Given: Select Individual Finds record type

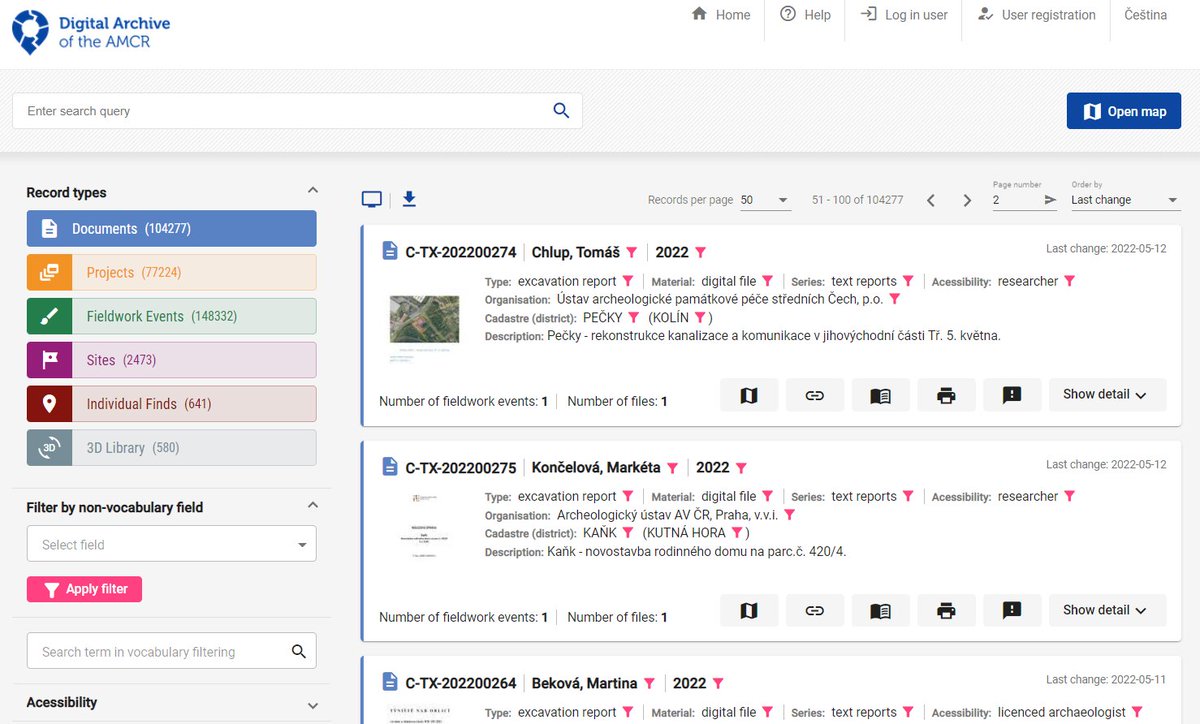Looking at the screenshot, I should point(171,404).
